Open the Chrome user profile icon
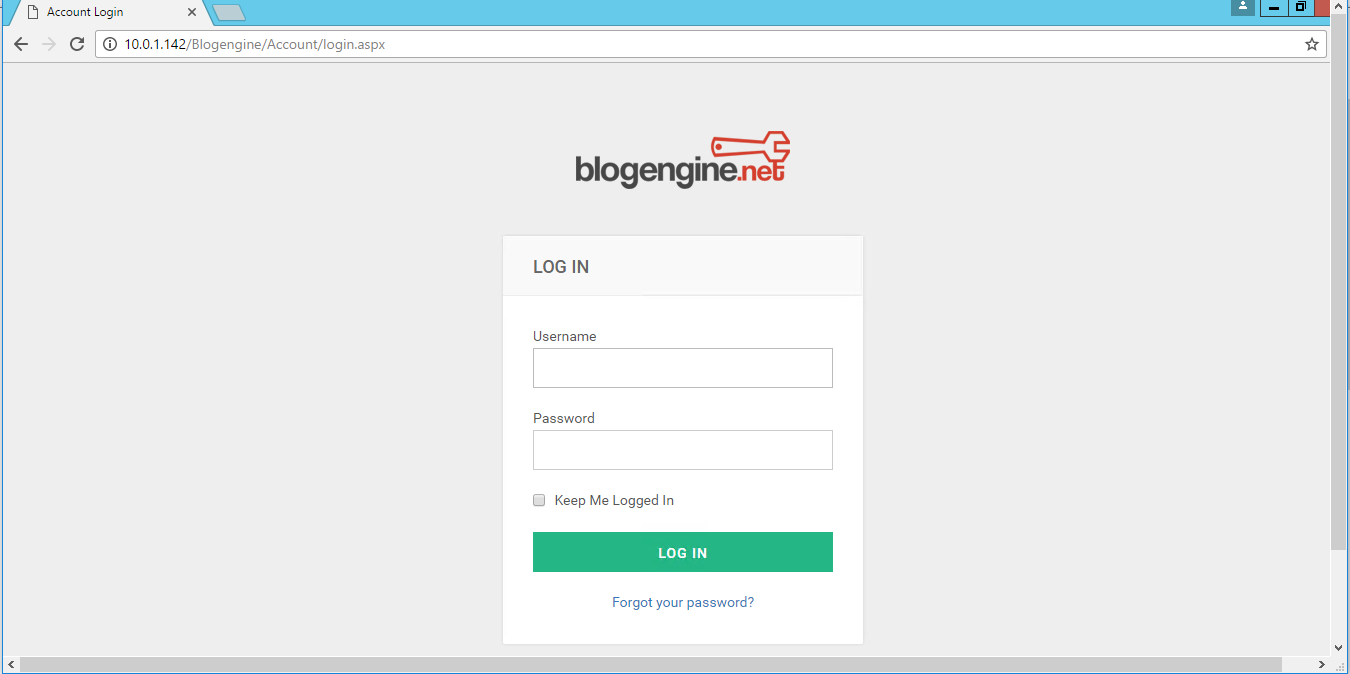Screen dimensions: 1350x674 [x=1243, y=8]
